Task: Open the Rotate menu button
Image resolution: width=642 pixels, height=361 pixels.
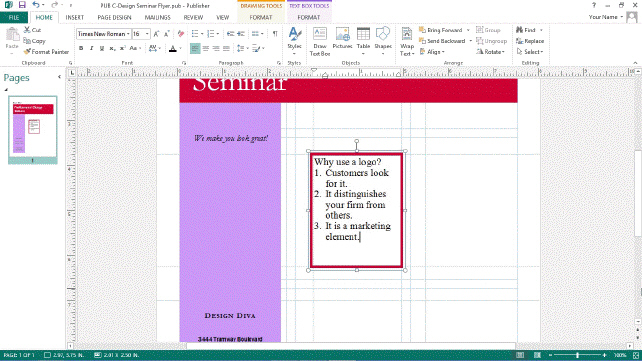Action: 491,52
